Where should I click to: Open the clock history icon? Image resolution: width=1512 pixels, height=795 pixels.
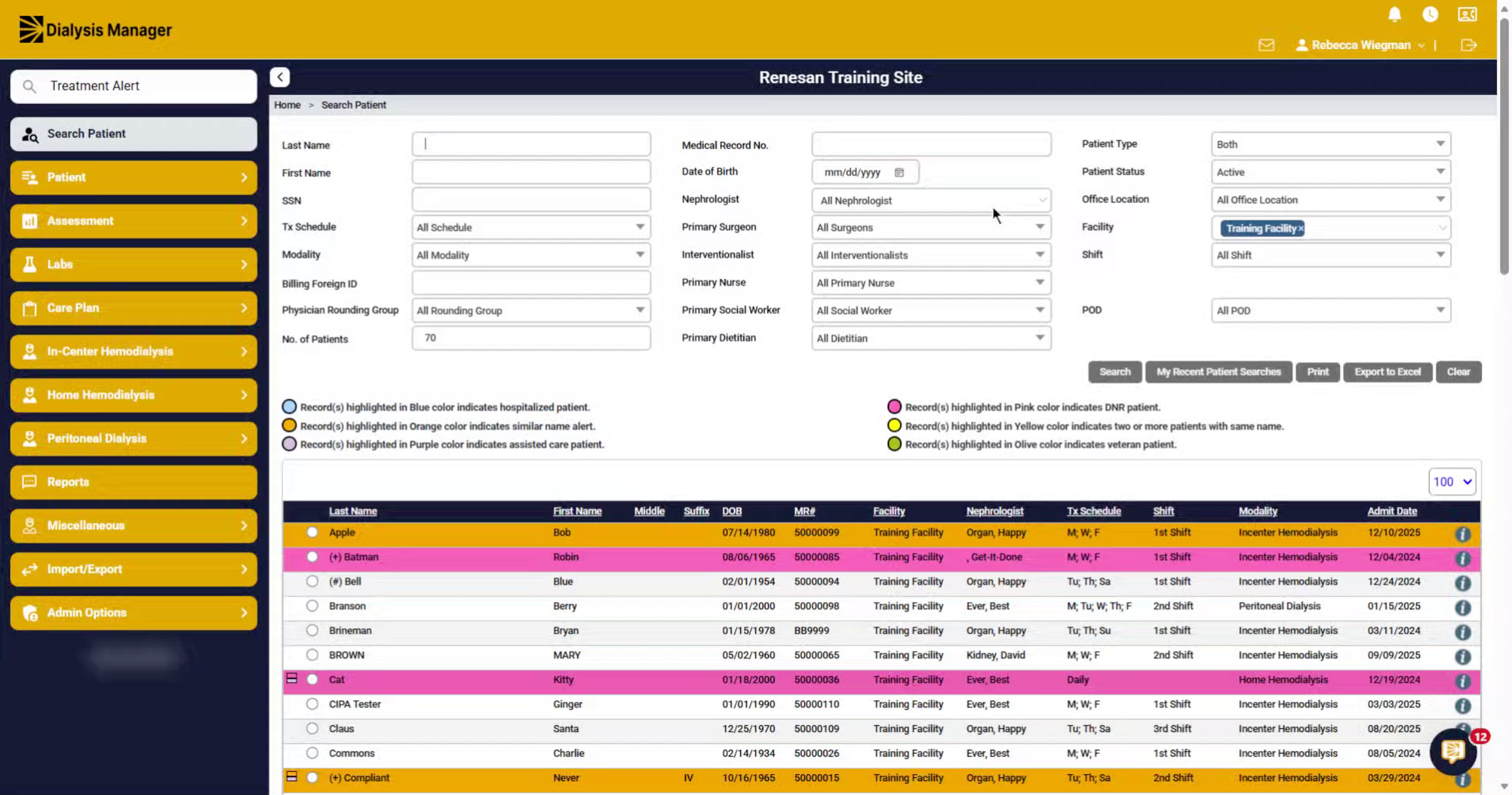click(x=1430, y=14)
